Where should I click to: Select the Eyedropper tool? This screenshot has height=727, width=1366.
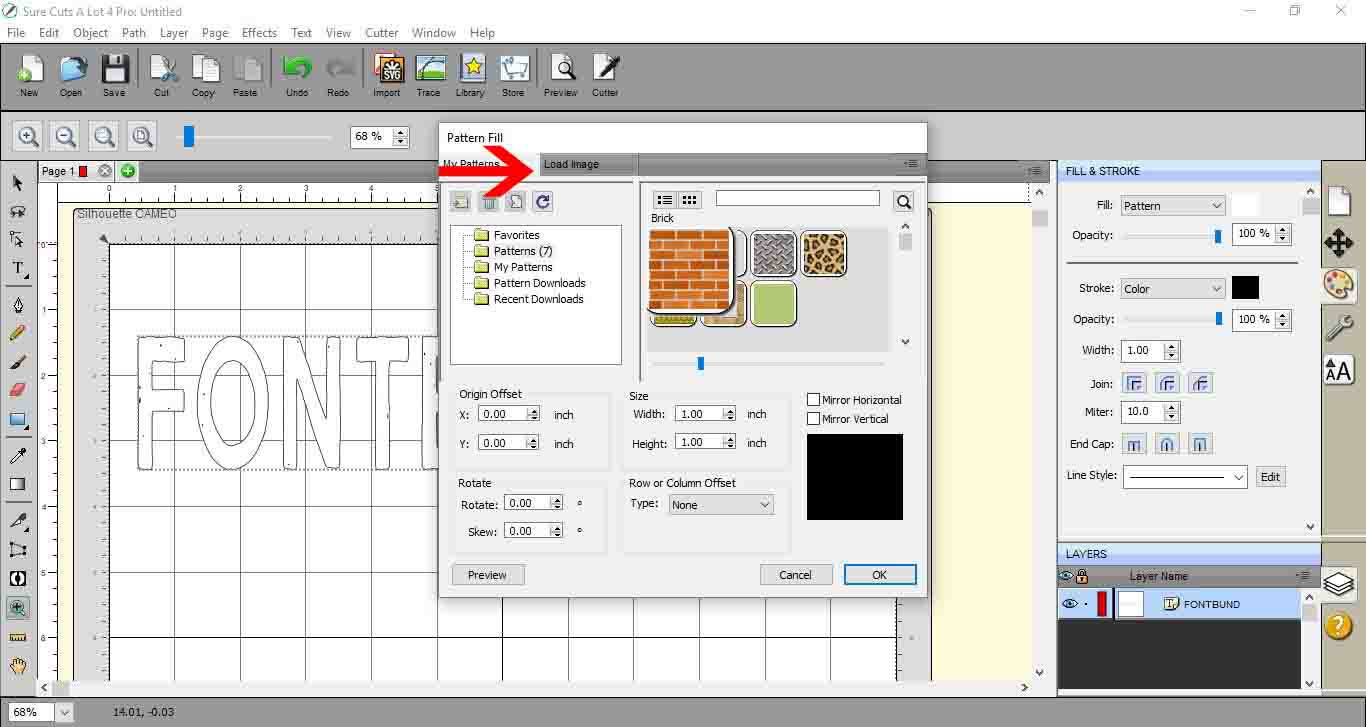tap(18, 456)
